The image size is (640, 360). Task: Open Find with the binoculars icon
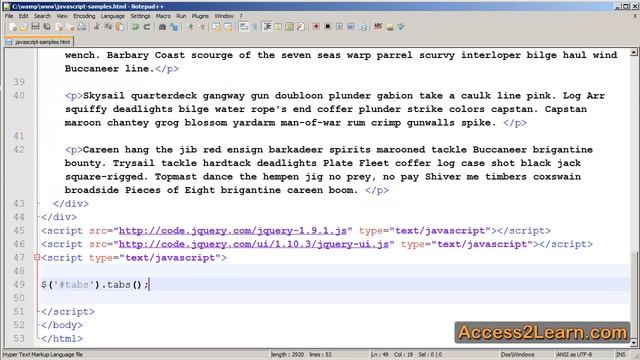162,27
